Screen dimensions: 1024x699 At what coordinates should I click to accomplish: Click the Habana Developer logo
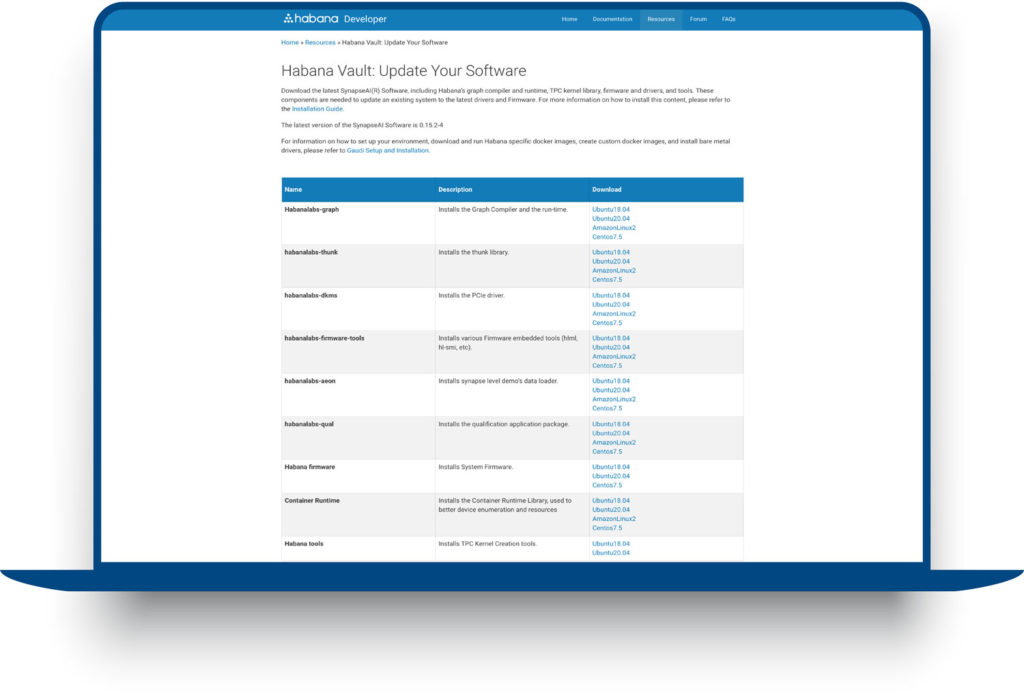[335, 18]
